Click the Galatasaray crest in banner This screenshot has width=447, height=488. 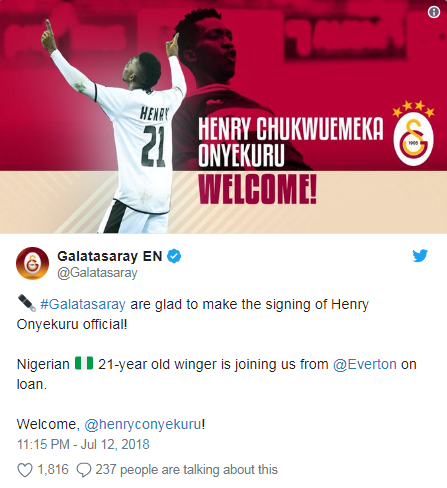413,133
